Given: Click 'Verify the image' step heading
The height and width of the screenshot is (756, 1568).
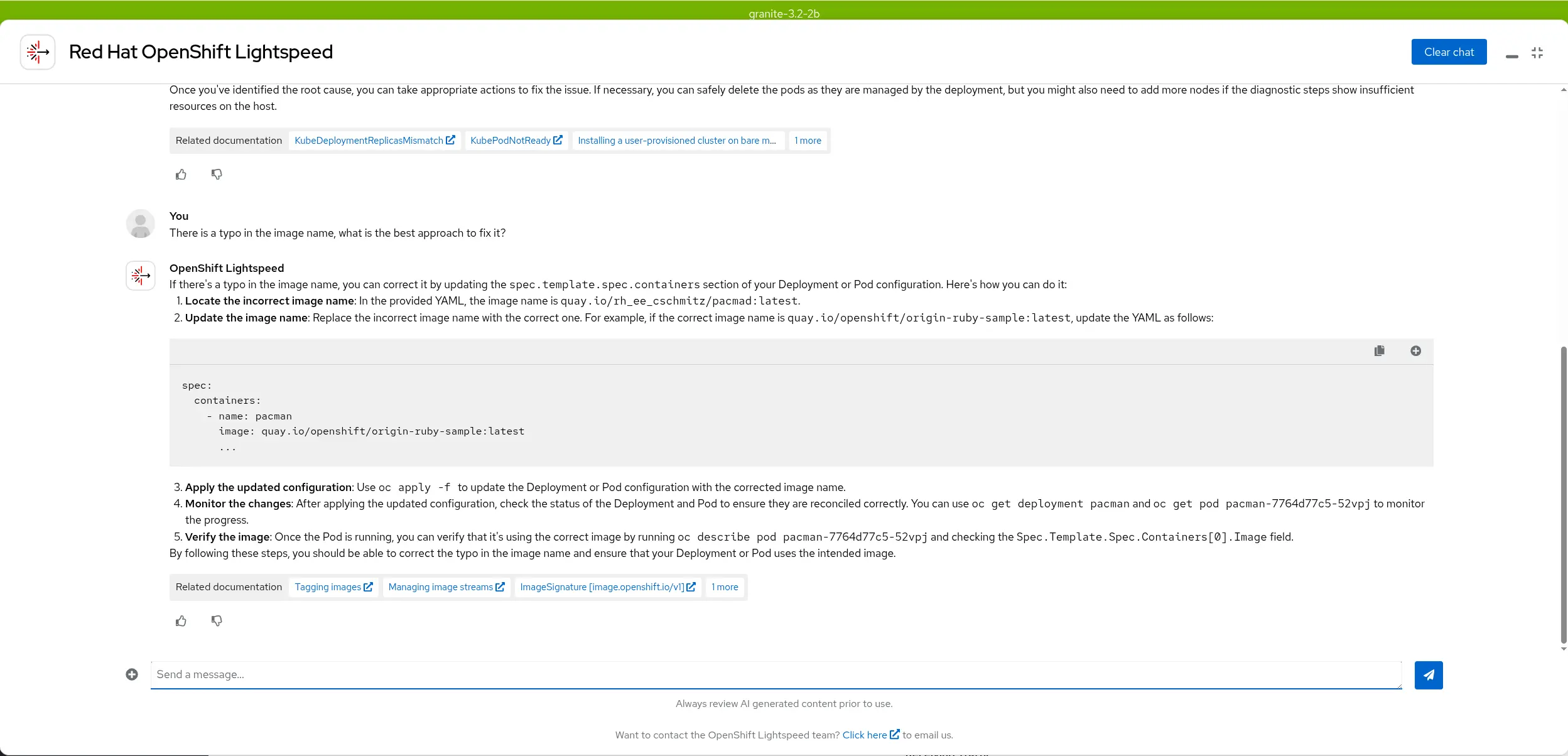Looking at the screenshot, I should coord(228,537).
